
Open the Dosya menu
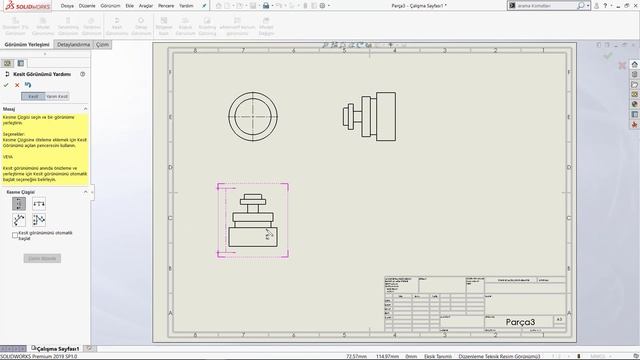[67, 6]
